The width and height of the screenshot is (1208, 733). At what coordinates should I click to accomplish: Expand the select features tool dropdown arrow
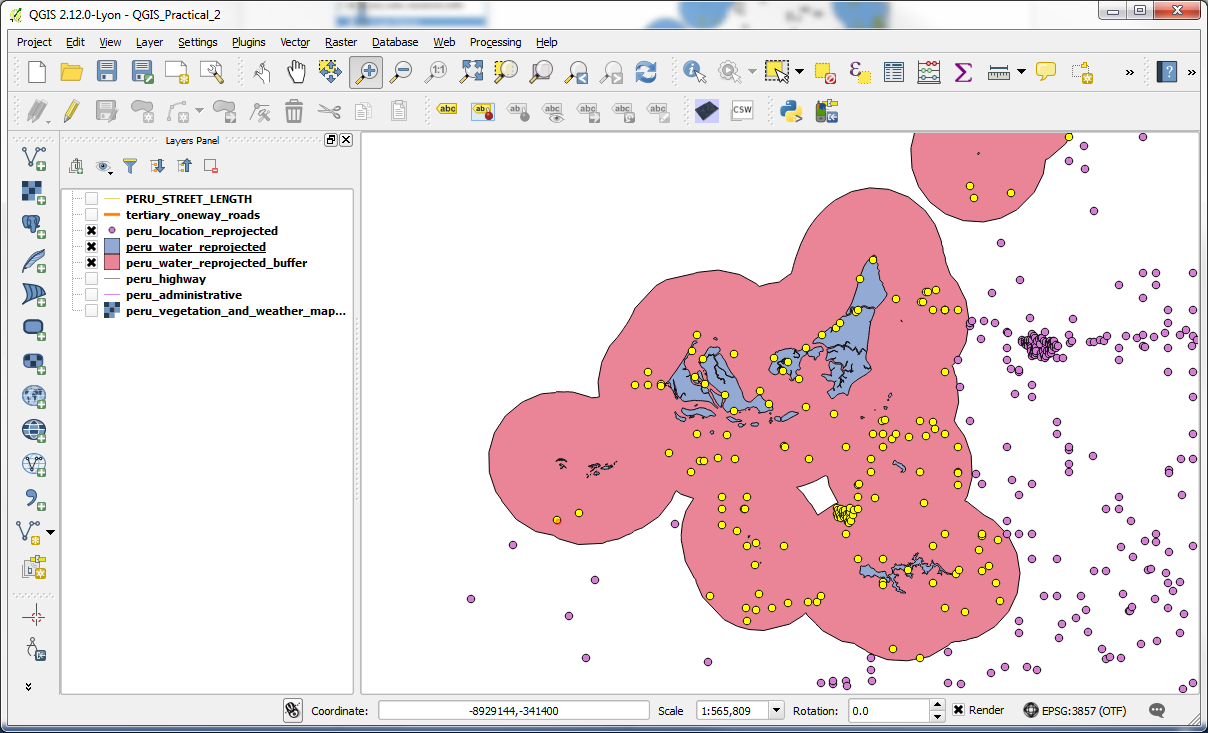pyautogui.click(x=799, y=71)
